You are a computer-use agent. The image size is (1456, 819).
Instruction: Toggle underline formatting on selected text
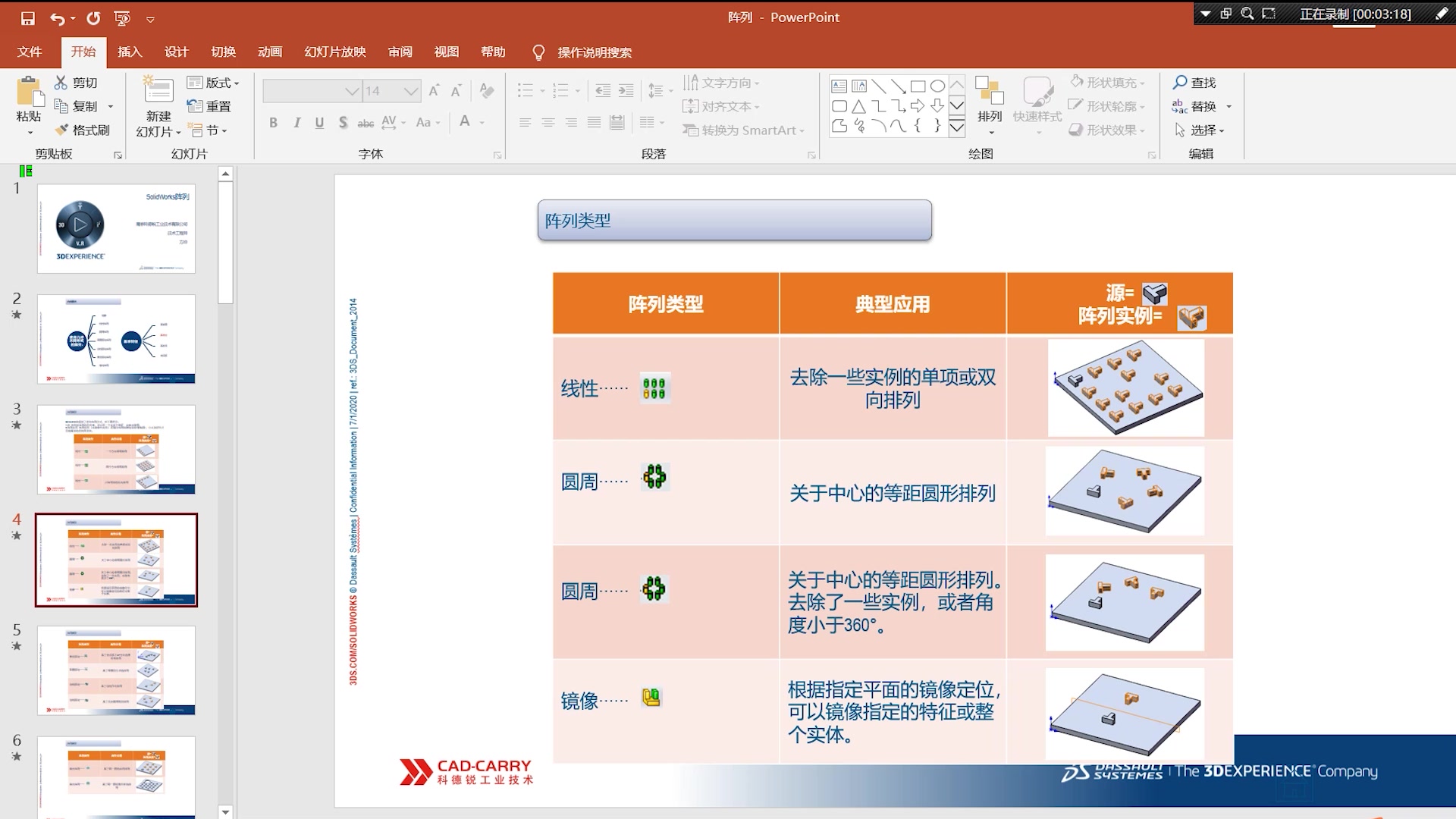tap(320, 122)
